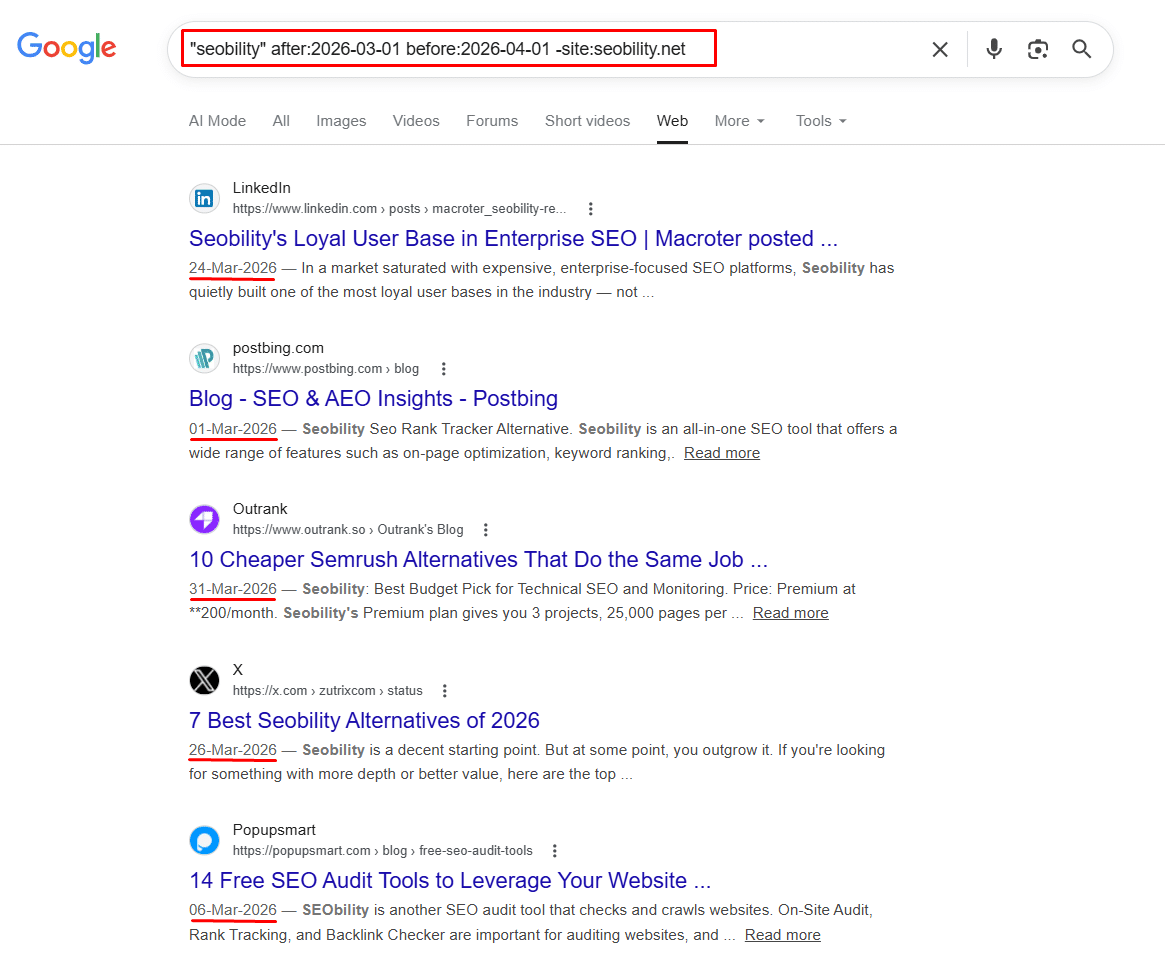Click the linkedin.com posts URL breadcrumb
The height and width of the screenshot is (966, 1165).
click(399, 209)
